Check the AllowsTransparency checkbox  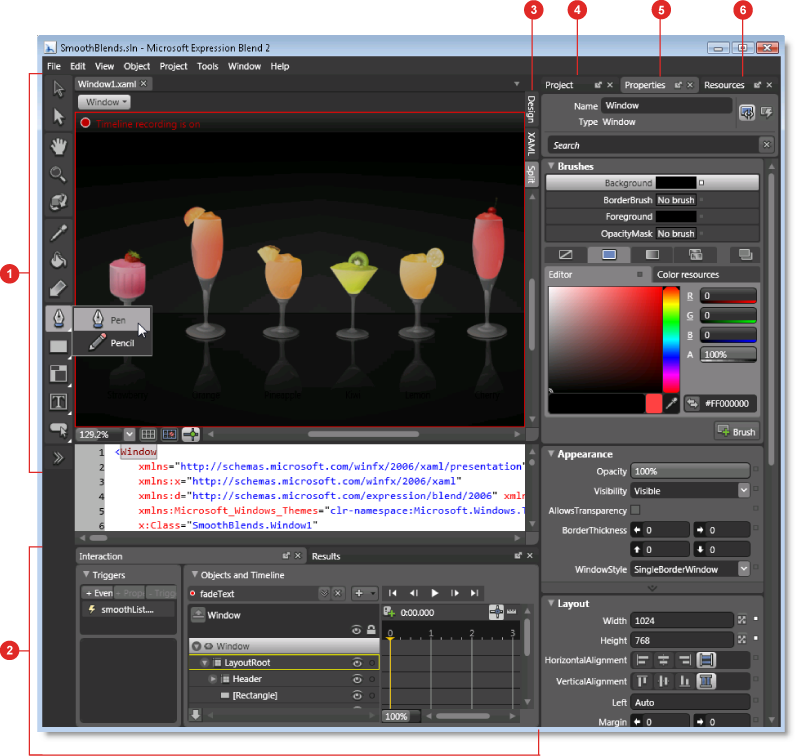tap(636, 511)
